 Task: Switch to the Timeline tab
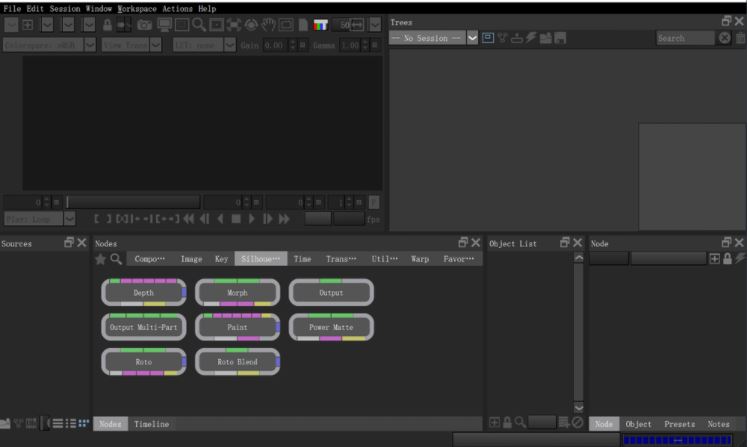click(151, 424)
